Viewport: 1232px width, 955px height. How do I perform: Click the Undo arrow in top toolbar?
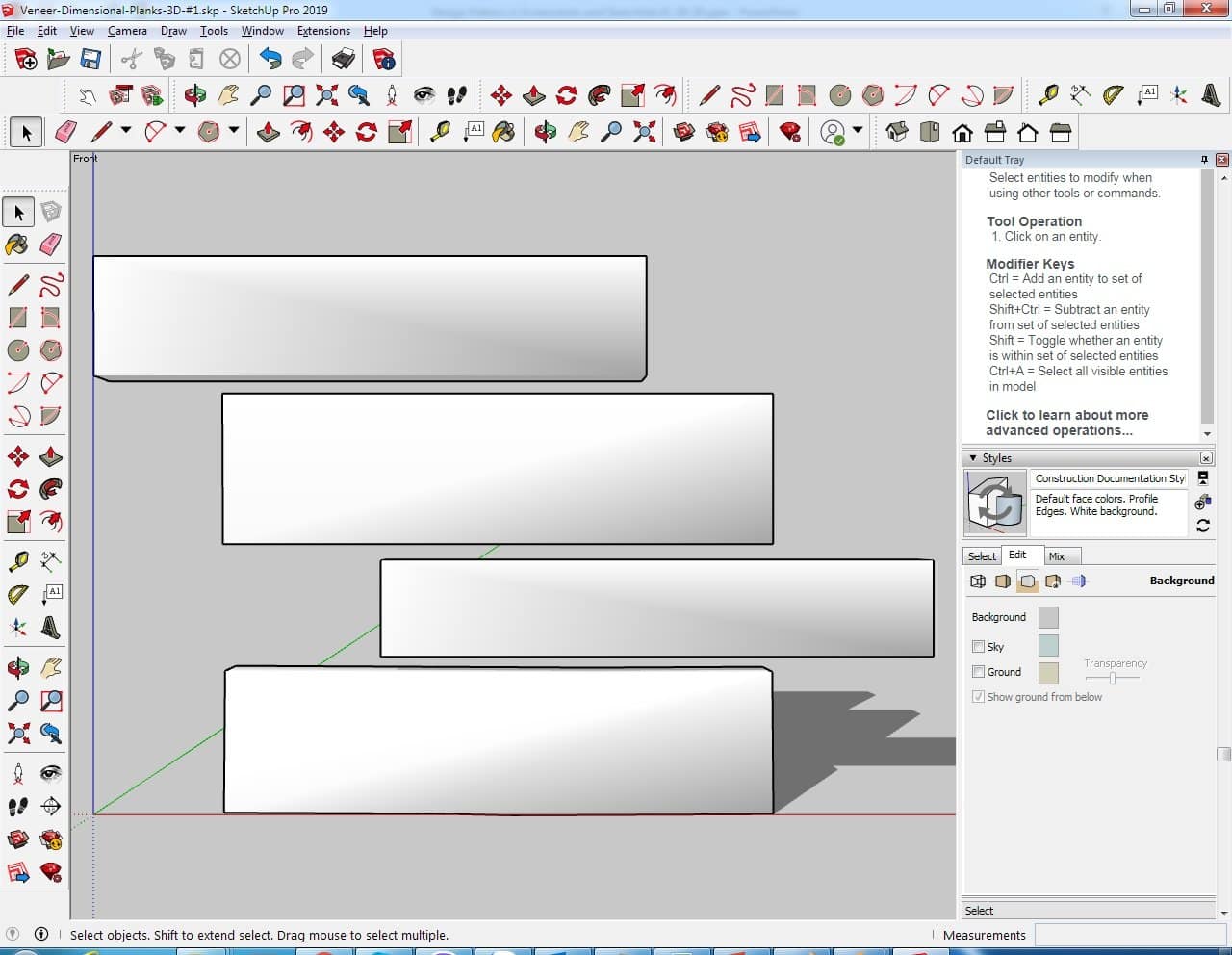click(x=270, y=60)
